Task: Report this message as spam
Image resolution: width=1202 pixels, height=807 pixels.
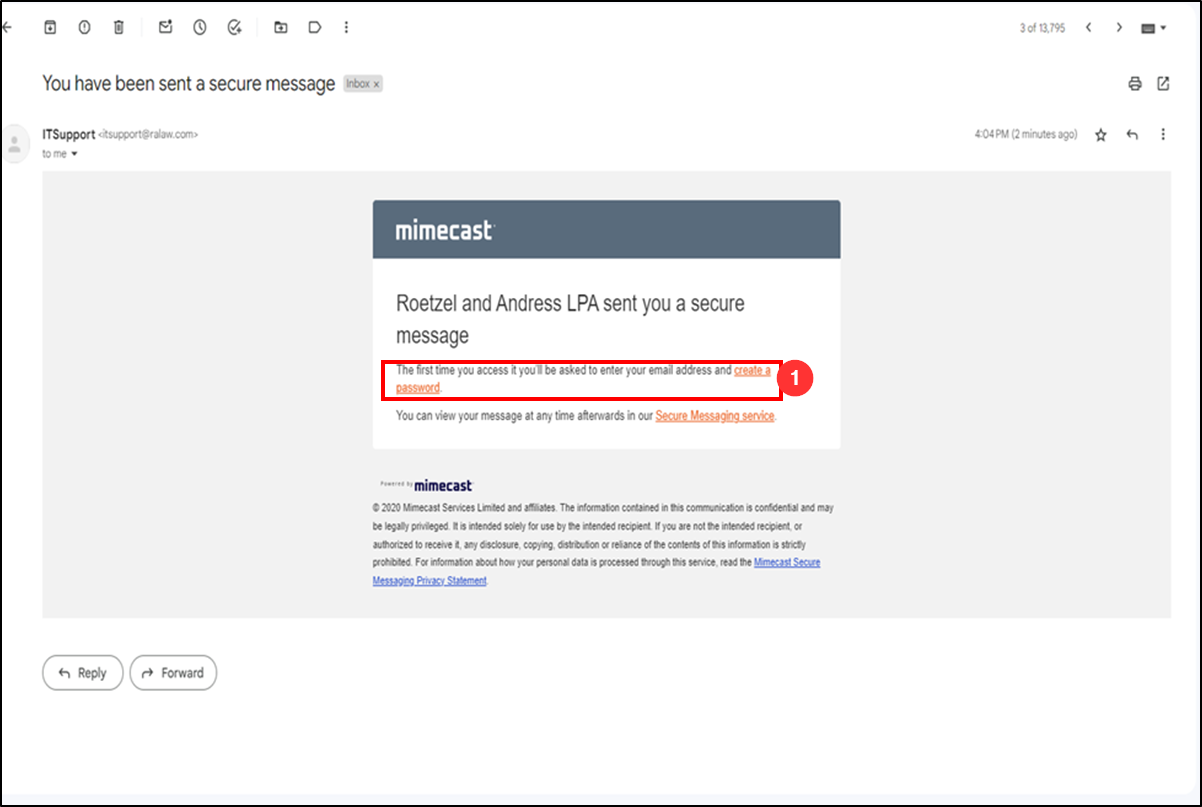Action: point(84,27)
